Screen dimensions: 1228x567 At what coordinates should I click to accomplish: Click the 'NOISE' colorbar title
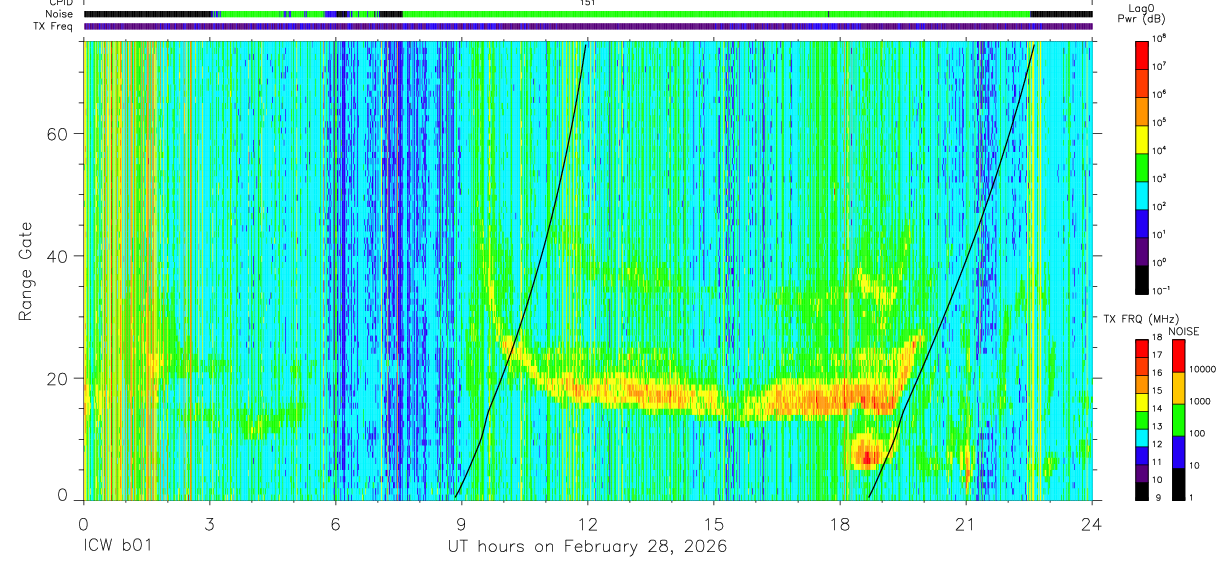tap(1183, 330)
